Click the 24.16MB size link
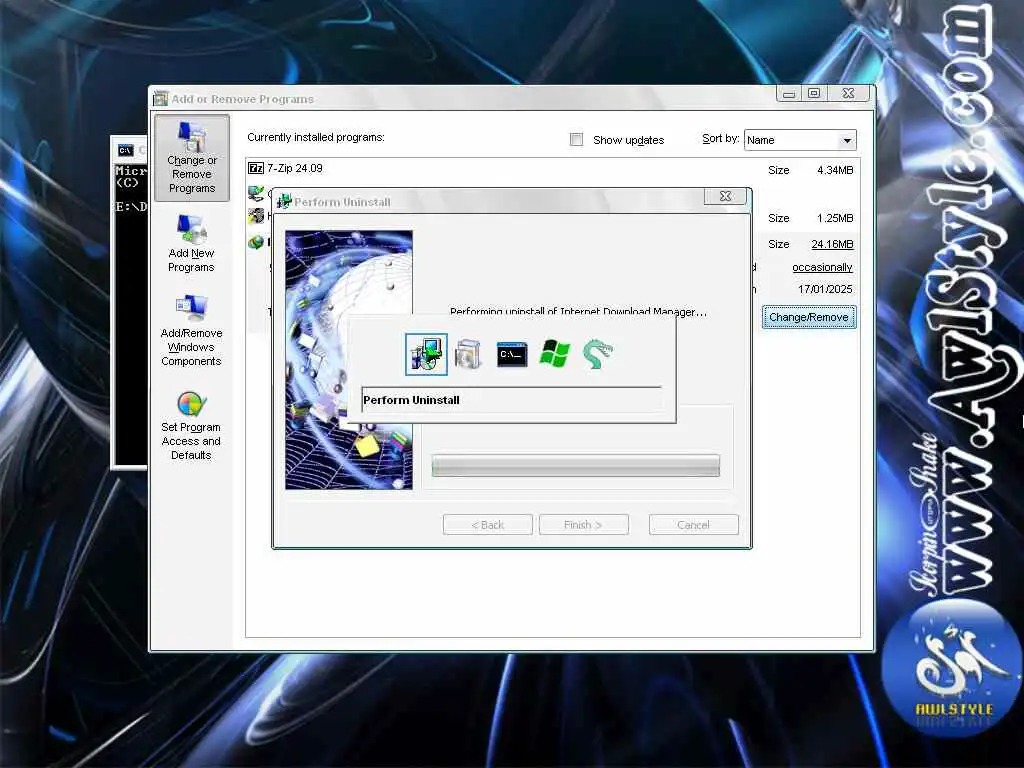The height and width of the screenshot is (768, 1024). (832, 244)
